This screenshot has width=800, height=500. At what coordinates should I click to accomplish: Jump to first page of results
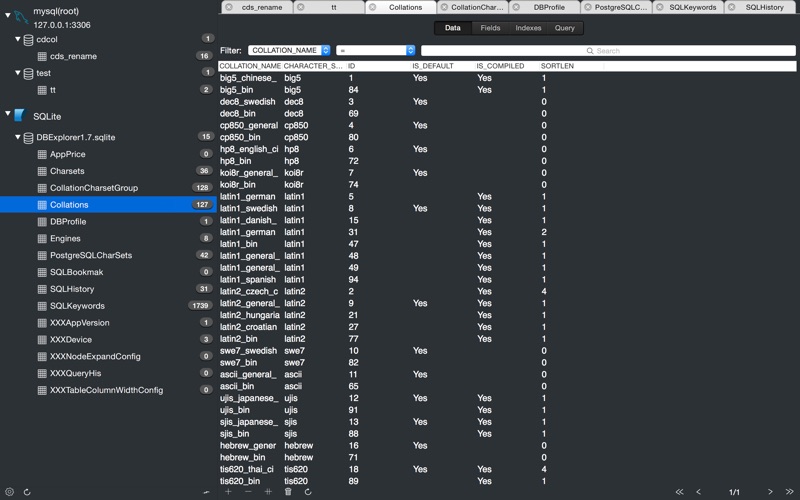coord(679,492)
